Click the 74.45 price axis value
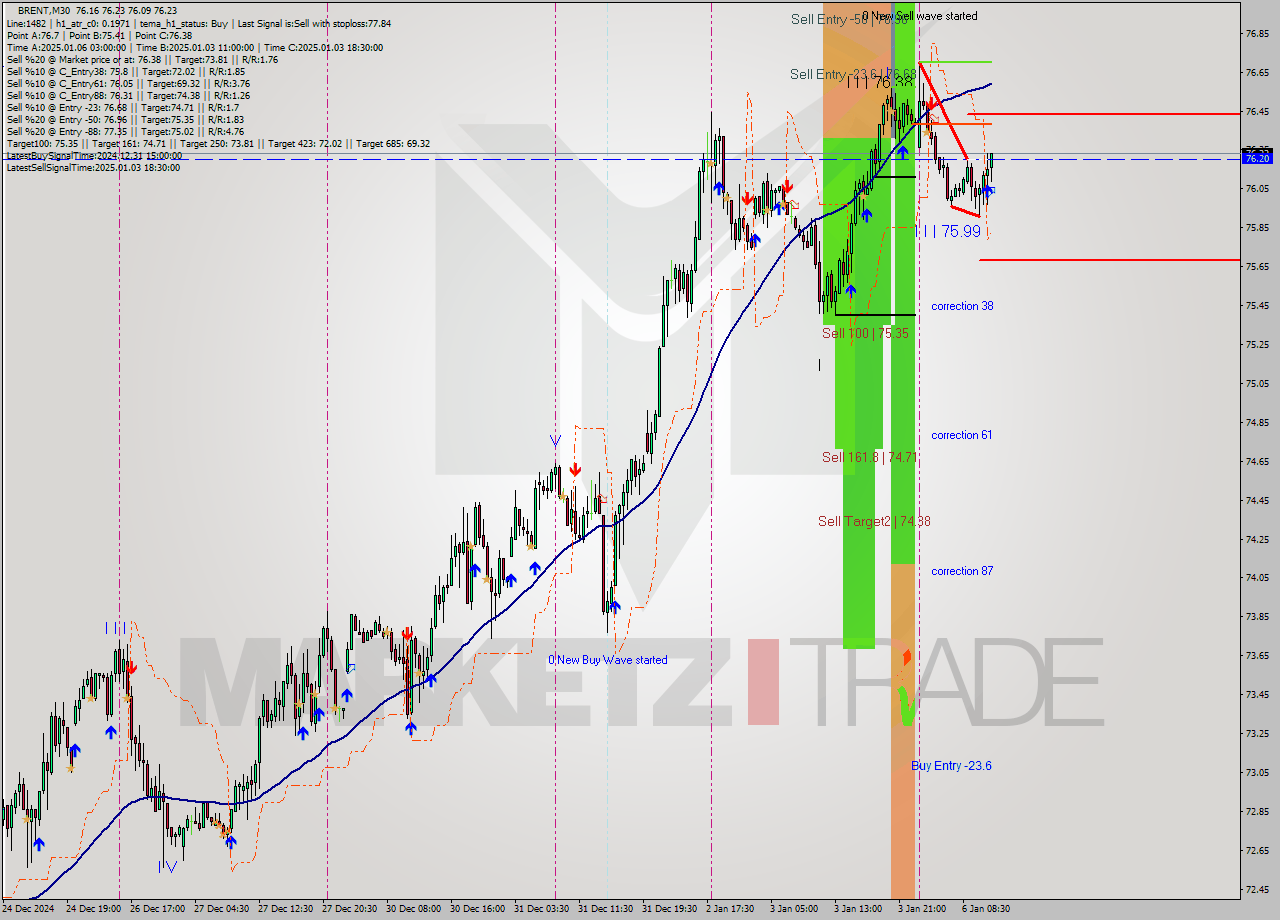The height and width of the screenshot is (920, 1280). tap(1257, 500)
